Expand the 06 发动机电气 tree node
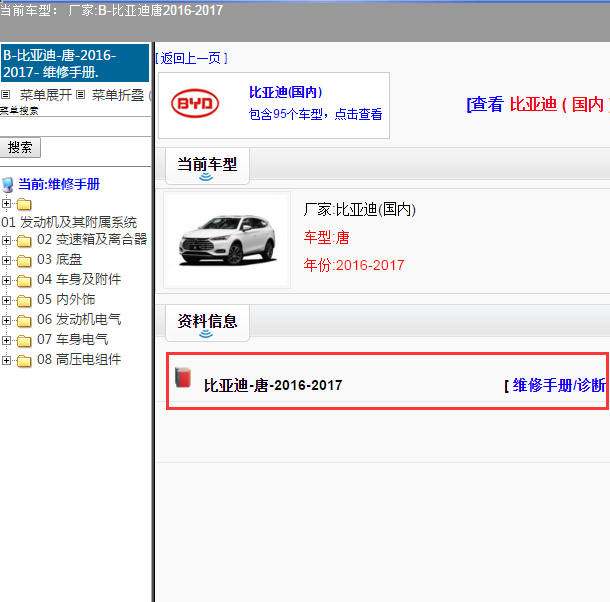 coord(6,320)
